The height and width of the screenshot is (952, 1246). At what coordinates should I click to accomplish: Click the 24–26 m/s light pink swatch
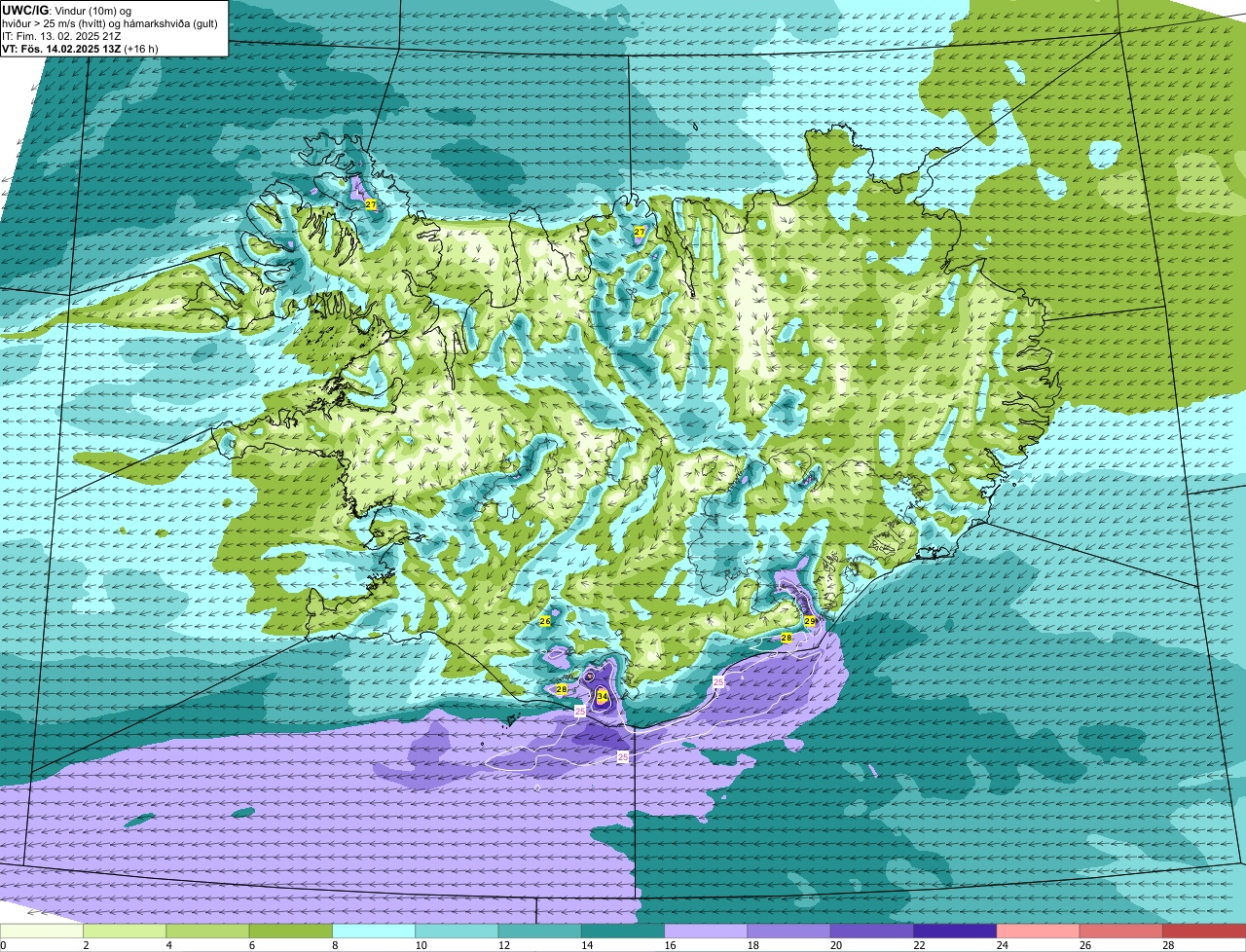coord(1039,931)
